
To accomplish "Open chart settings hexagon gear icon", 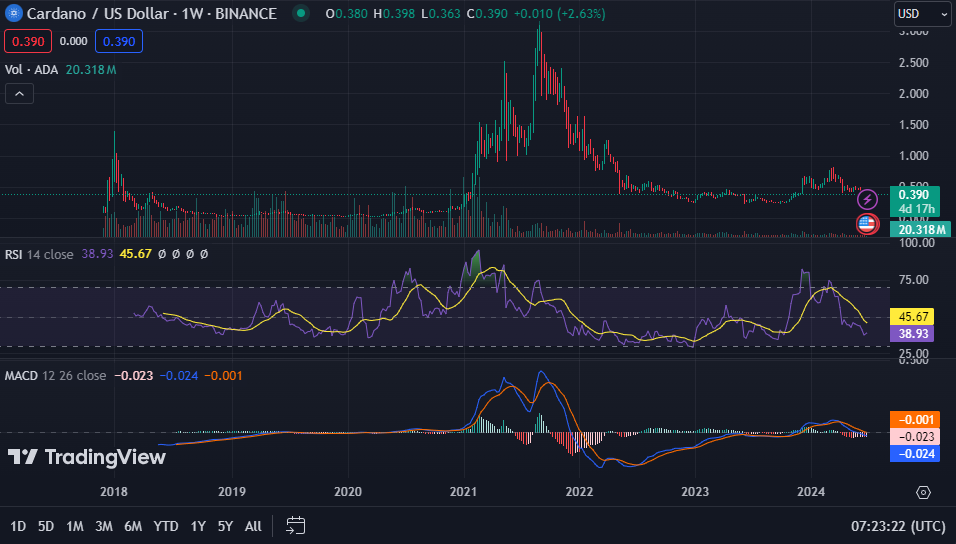I will (x=923, y=492).
